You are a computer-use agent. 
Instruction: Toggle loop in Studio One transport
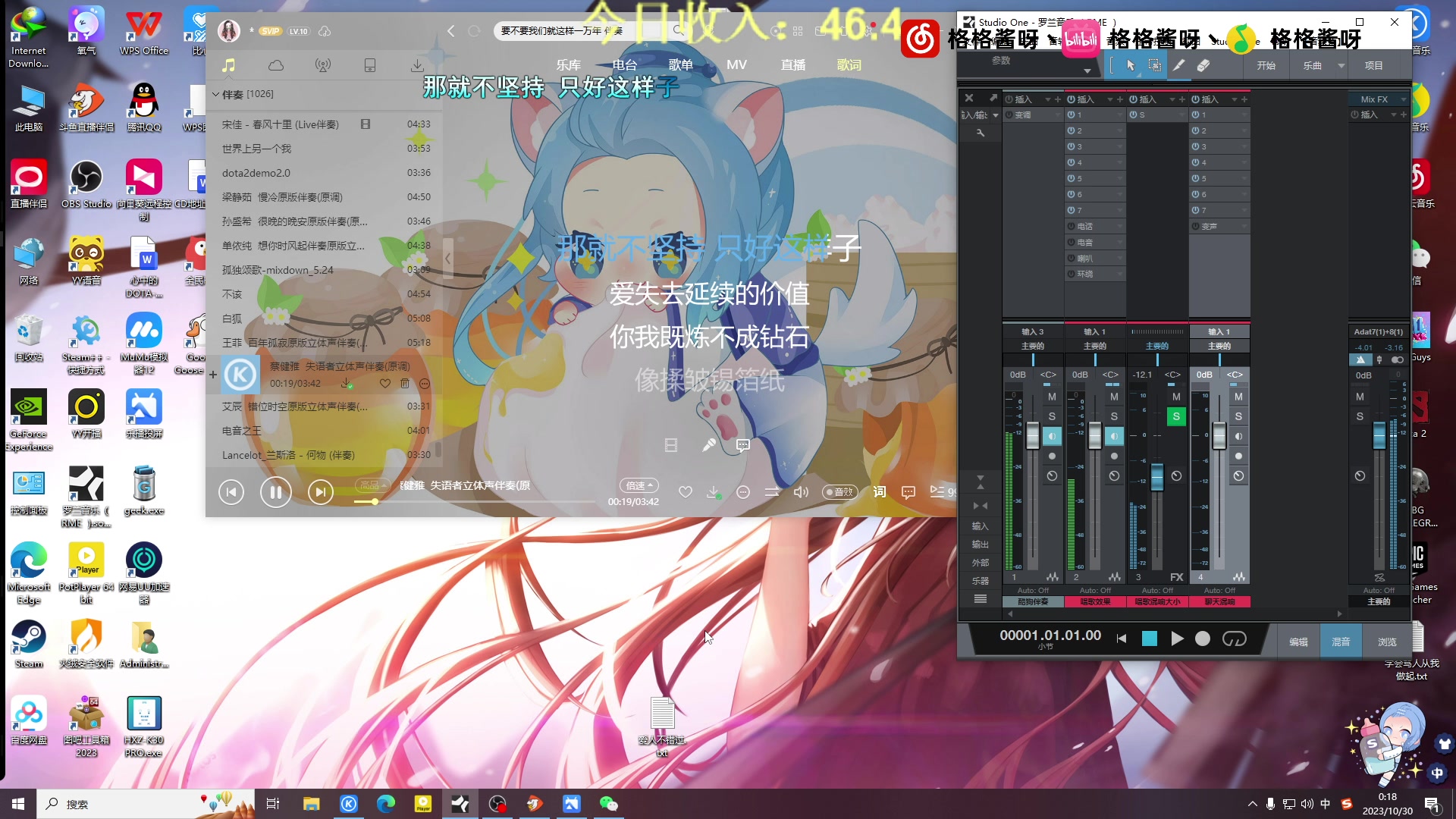click(1235, 639)
